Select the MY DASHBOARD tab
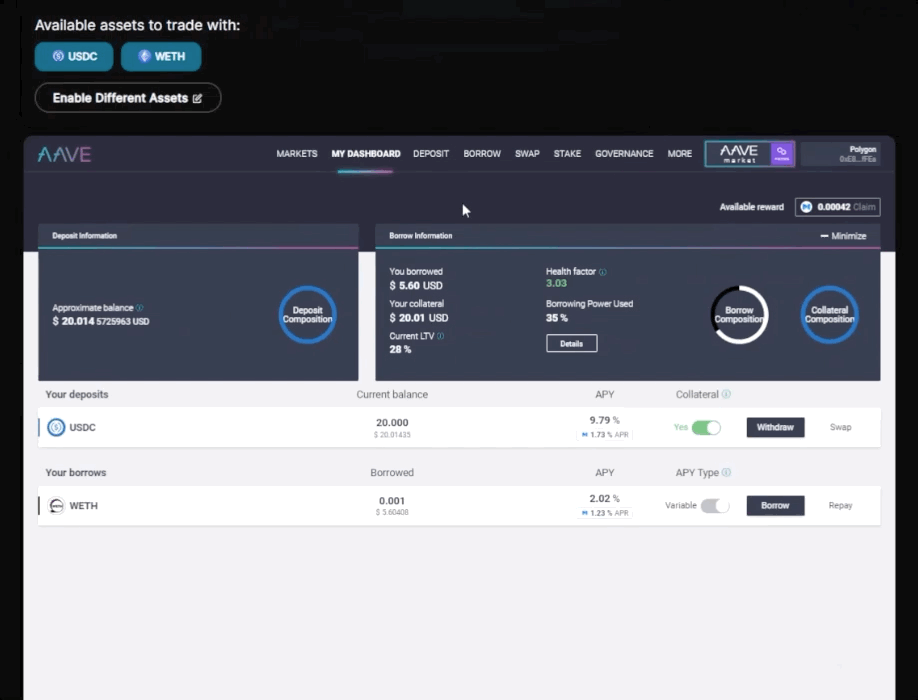 [x=366, y=153]
